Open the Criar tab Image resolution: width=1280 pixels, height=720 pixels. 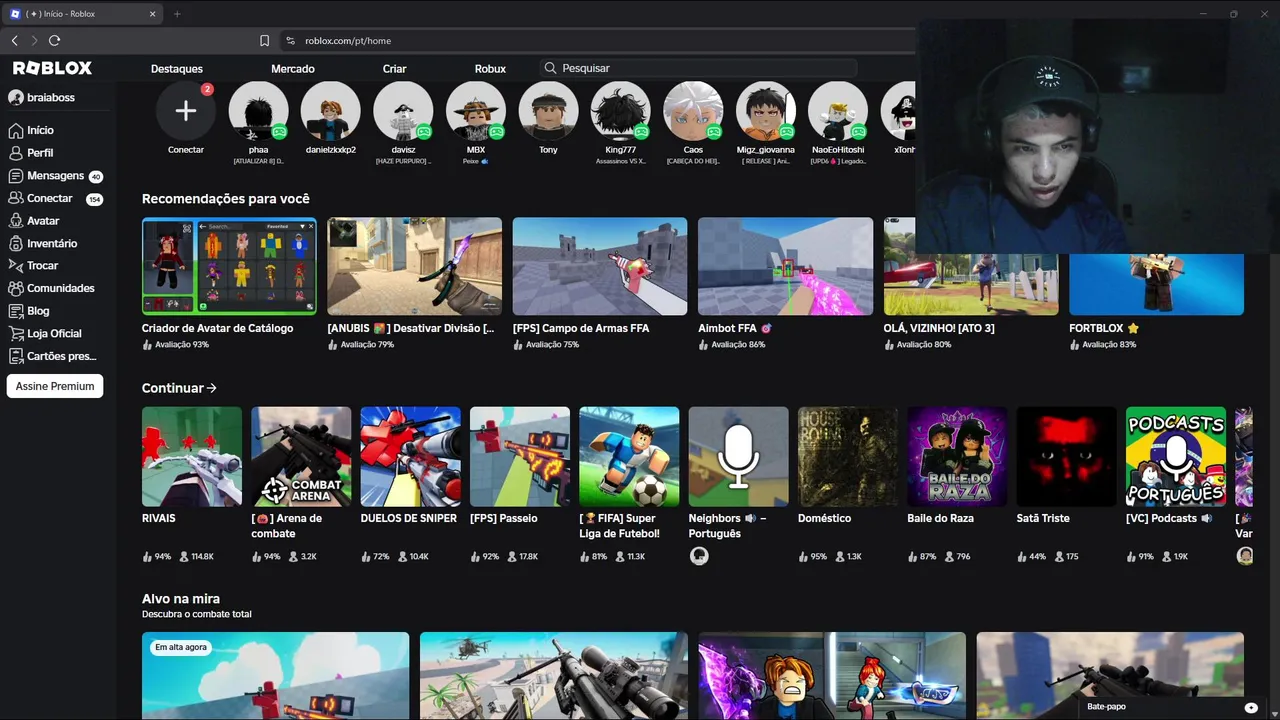(395, 69)
